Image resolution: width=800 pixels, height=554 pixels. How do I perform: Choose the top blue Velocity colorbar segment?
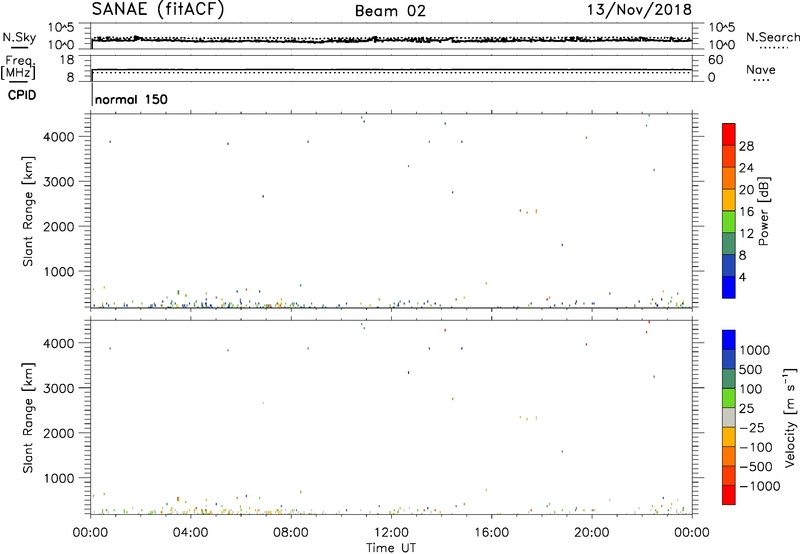(729, 339)
